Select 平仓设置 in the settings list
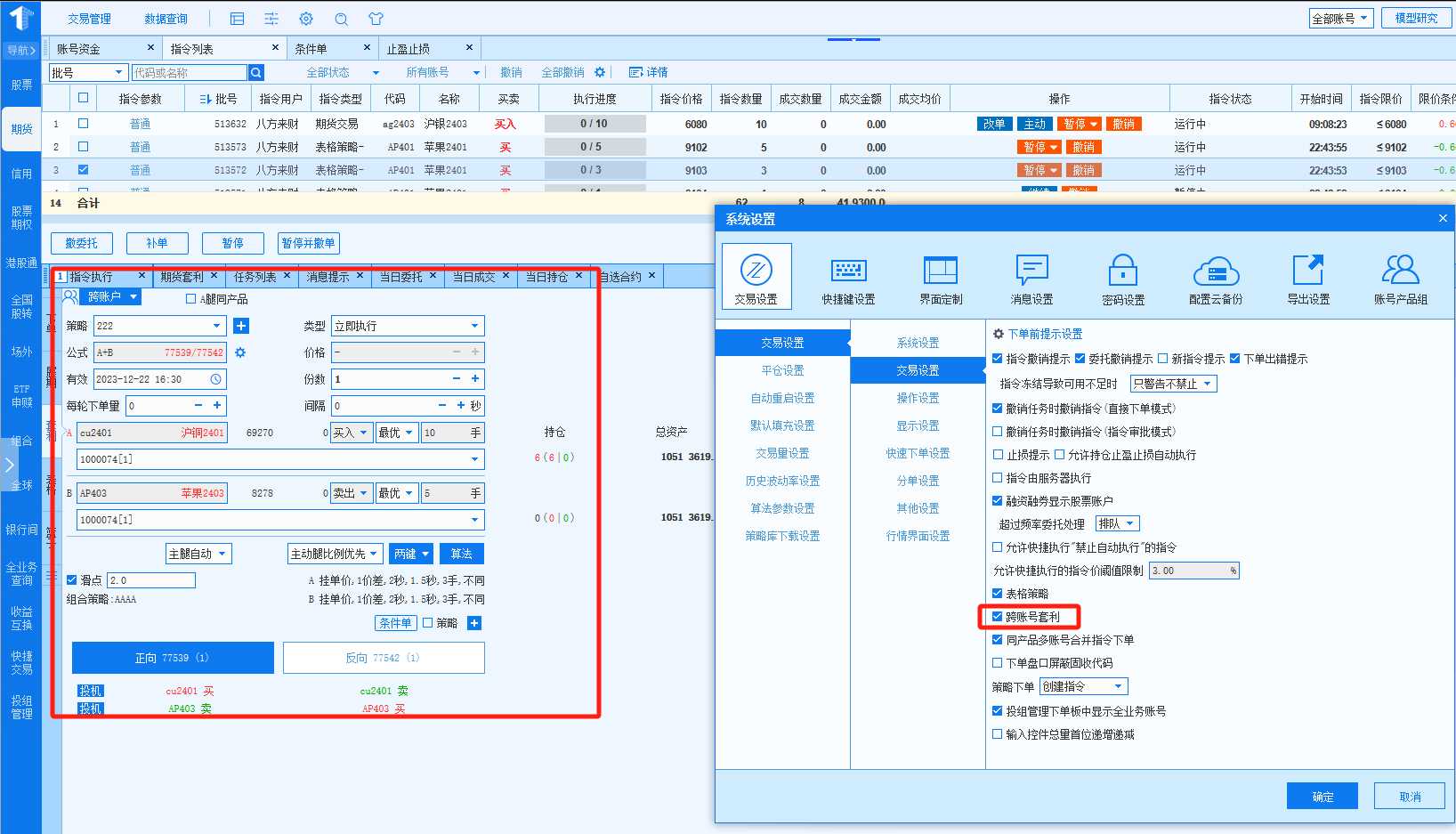Screen dimensions: 1456x834 coord(782,370)
